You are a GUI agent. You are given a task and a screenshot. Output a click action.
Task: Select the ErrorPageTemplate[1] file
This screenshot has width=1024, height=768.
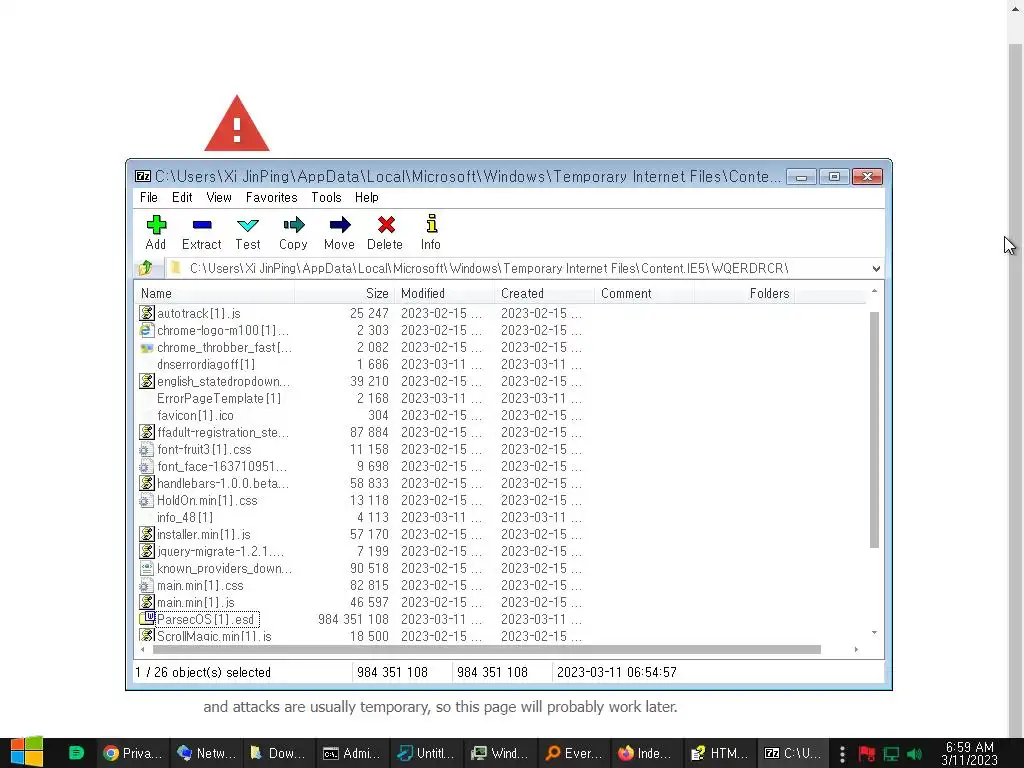pos(219,398)
